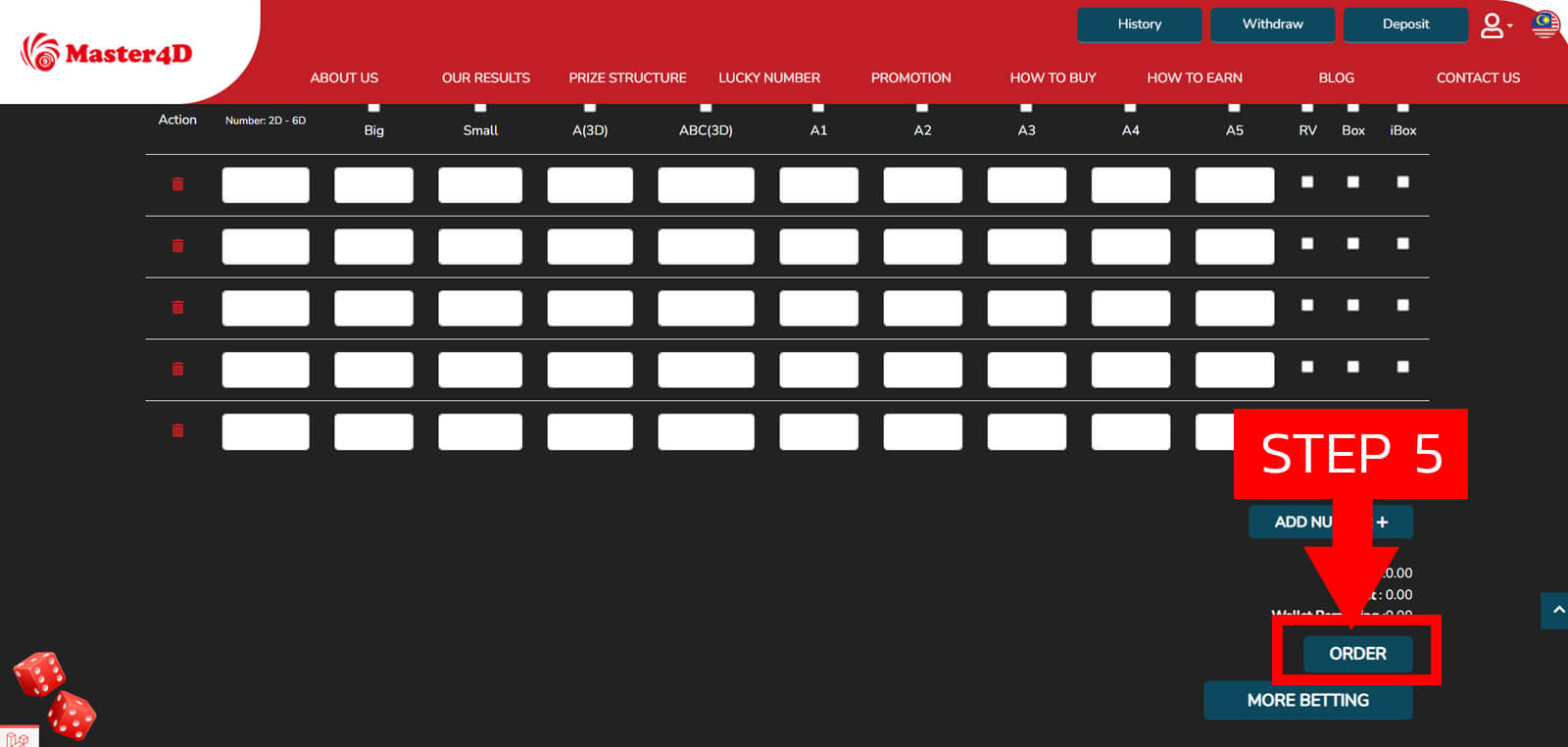1568x747 pixels.
Task: Check the iBox checkbox in fourth row
Action: tap(1403, 367)
